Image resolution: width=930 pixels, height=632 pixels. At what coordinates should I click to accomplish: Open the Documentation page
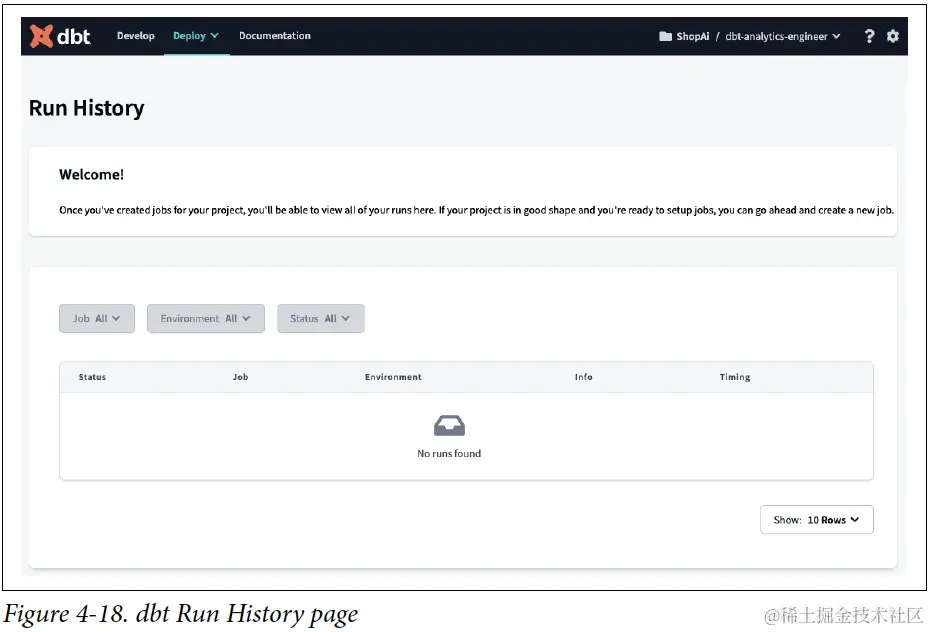click(x=275, y=36)
